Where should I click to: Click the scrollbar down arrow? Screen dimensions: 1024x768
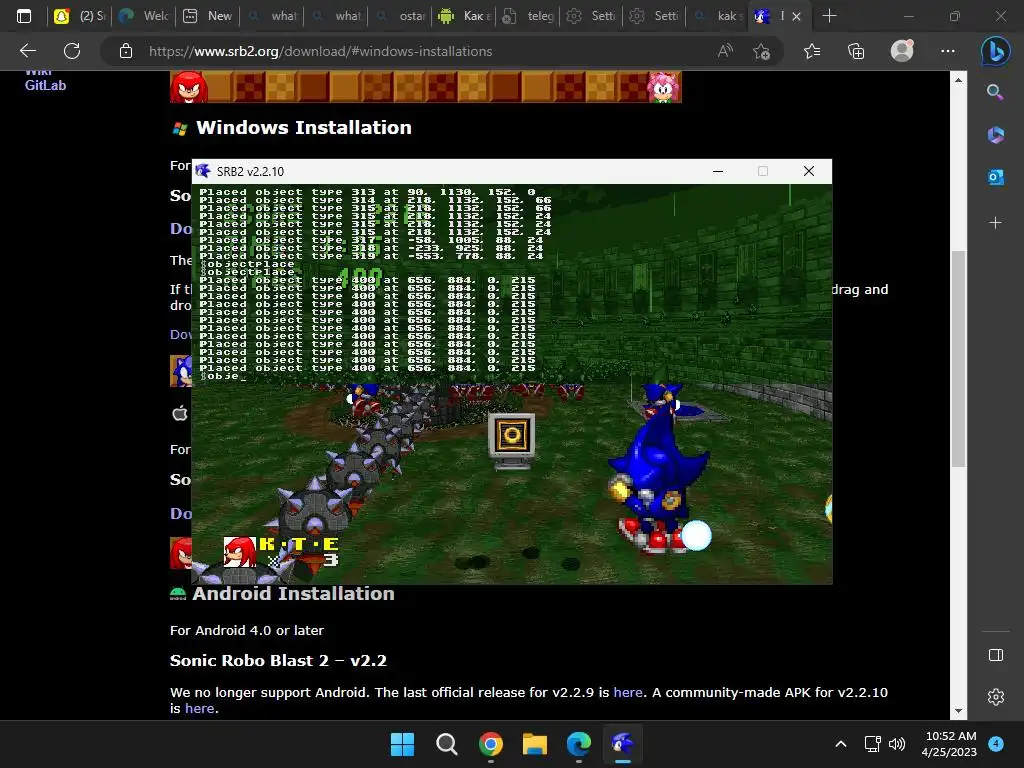(x=958, y=711)
